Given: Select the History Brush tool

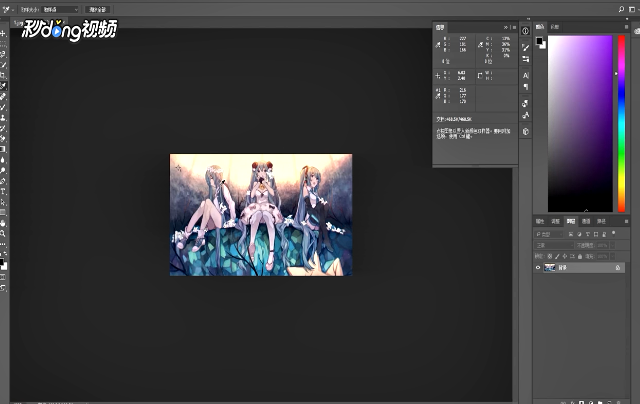Looking at the screenshot, I should 3,128.
